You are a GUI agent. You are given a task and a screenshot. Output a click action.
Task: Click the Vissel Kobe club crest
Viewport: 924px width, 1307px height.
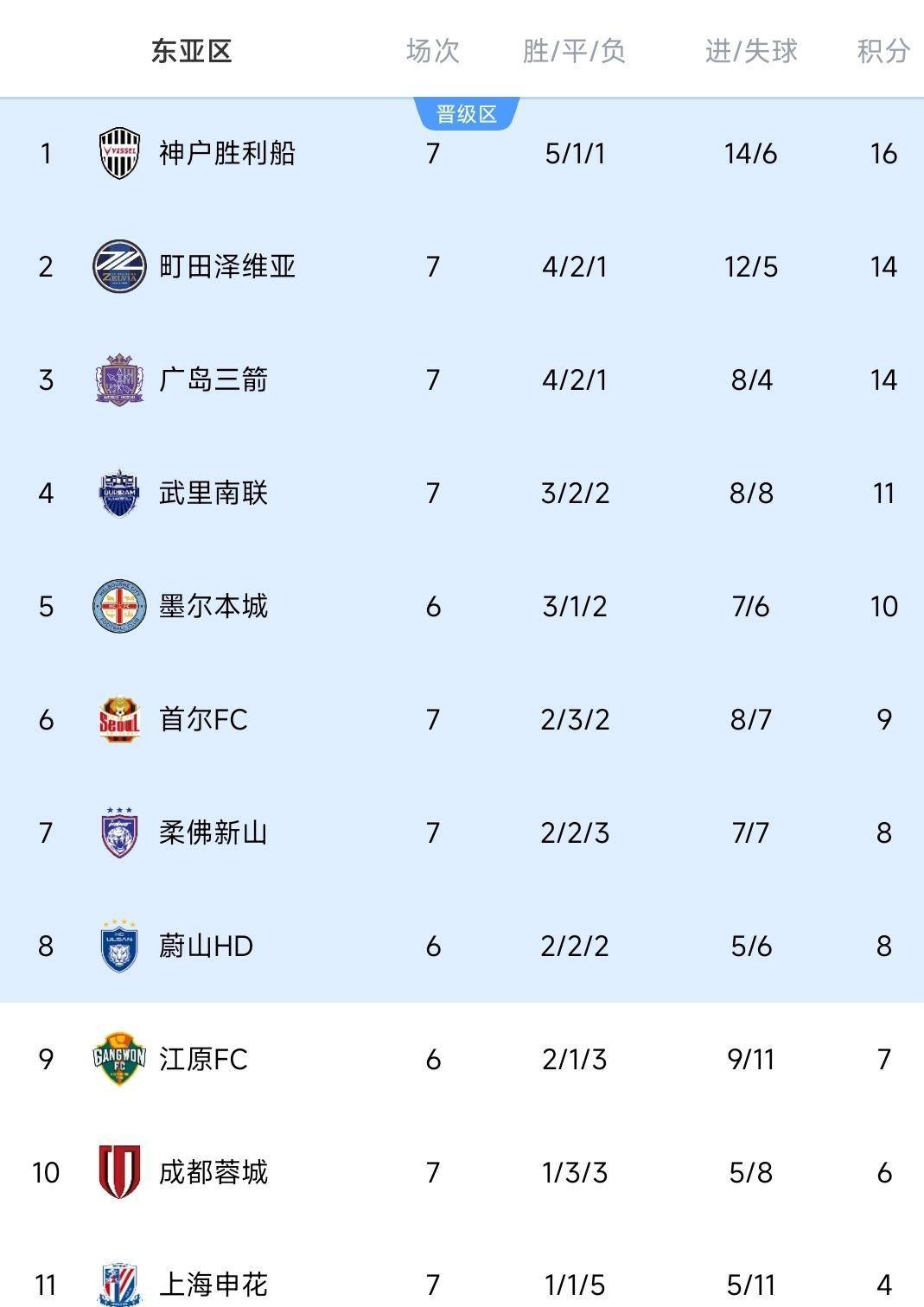click(x=119, y=153)
